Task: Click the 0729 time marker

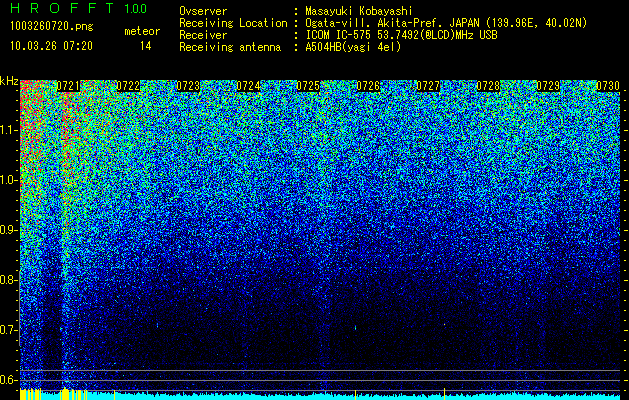Action: (548, 86)
